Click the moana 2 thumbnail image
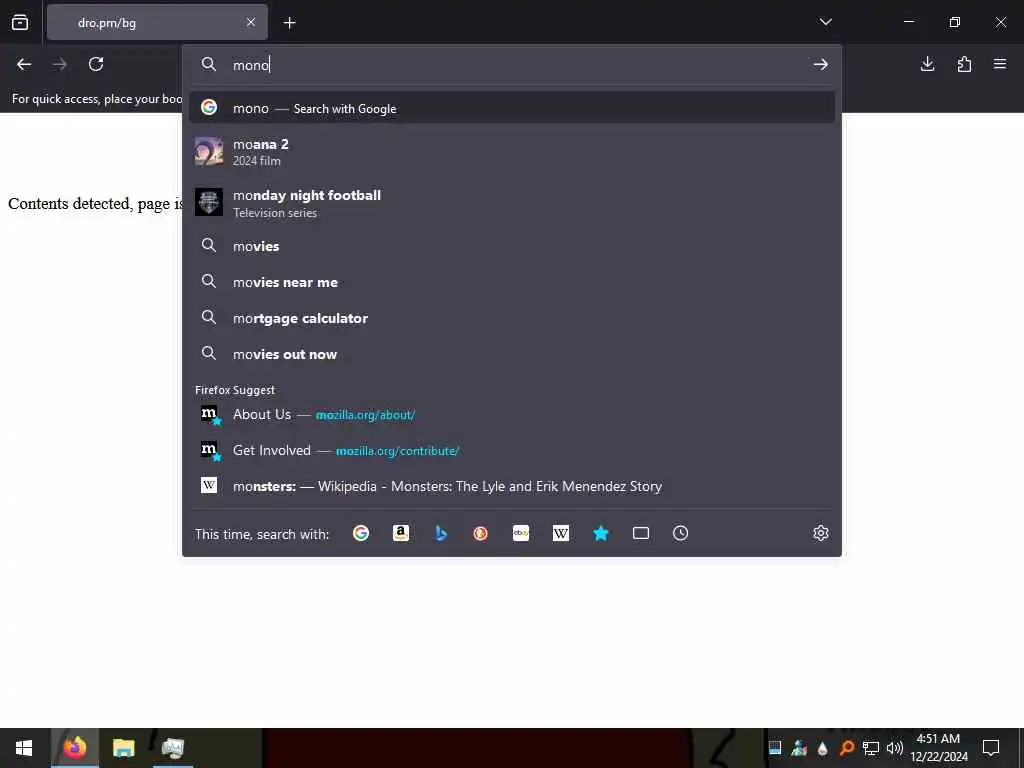 (x=209, y=152)
